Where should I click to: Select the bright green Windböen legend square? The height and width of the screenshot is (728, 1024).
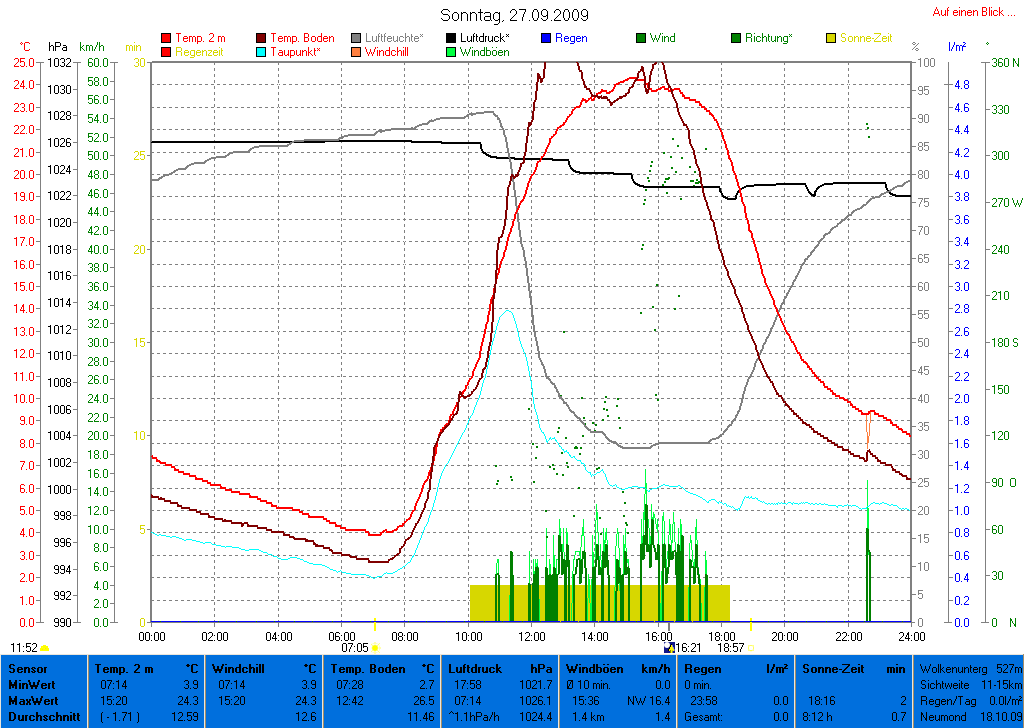coord(452,51)
